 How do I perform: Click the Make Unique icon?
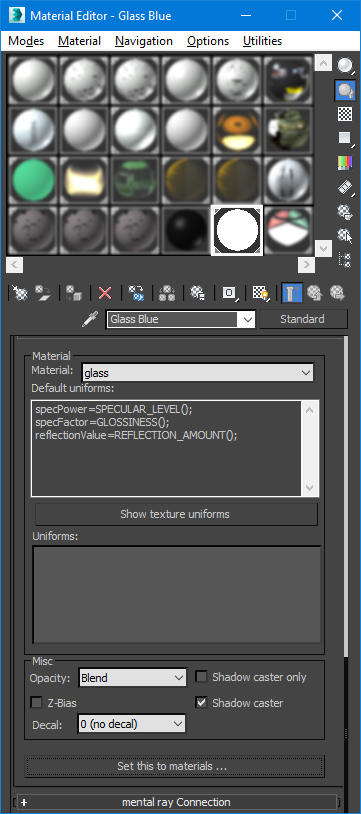point(167,293)
